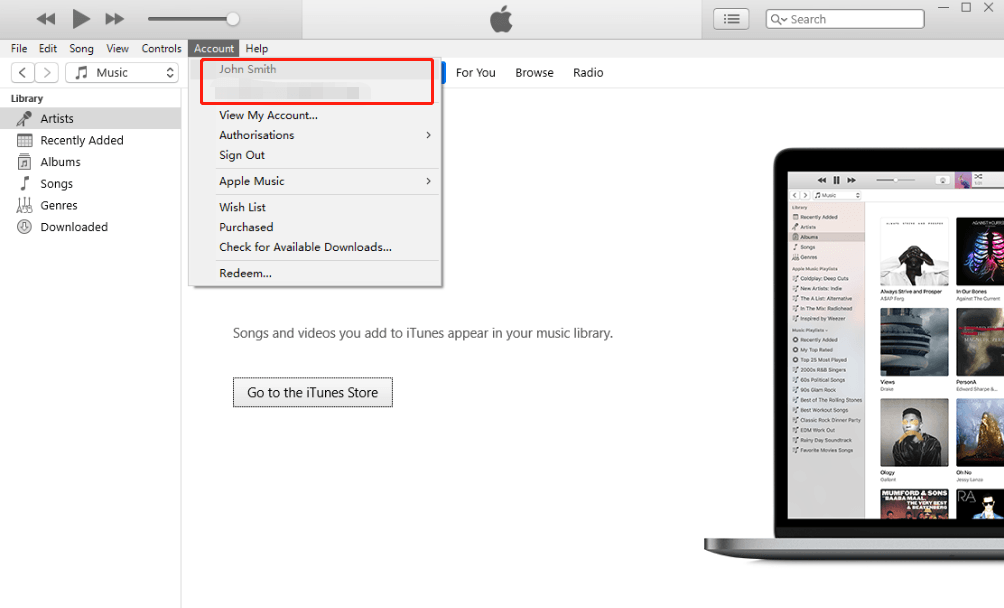Image resolution: width=1004 pixels, height=608 pixels.
Task: Click the microphone icon beside Artists
Action: (24, 118)
